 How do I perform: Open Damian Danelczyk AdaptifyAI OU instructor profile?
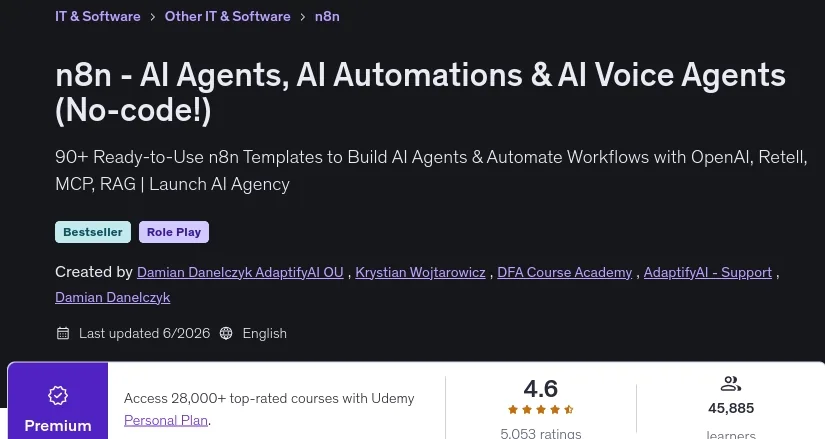[x=240, y=272]
